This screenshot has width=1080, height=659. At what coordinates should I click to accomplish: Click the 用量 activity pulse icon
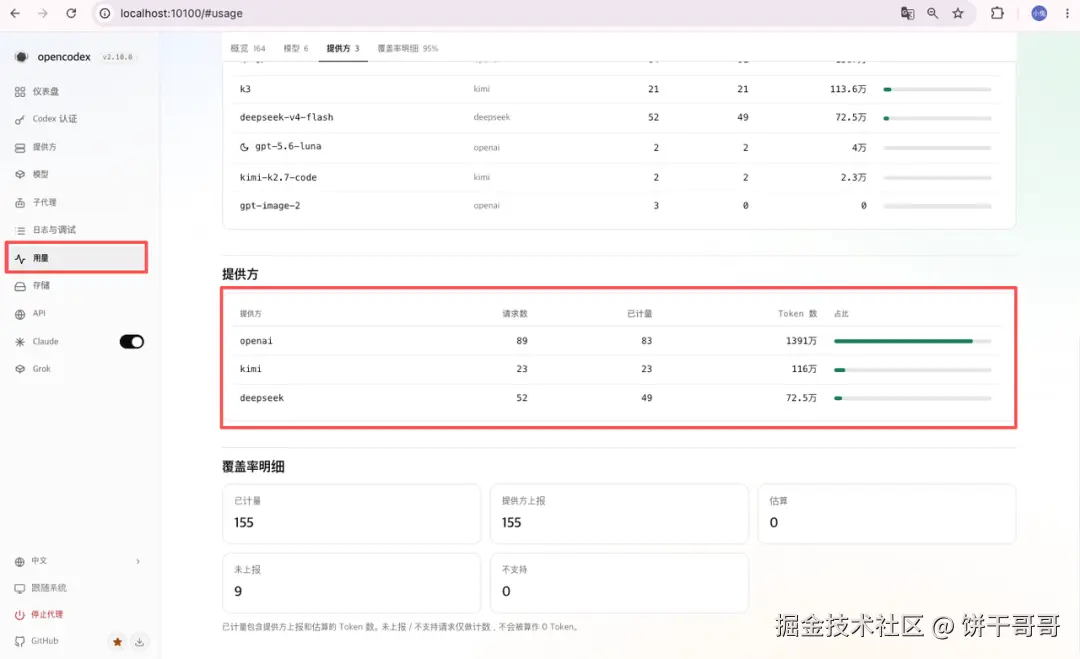[20, 259]
